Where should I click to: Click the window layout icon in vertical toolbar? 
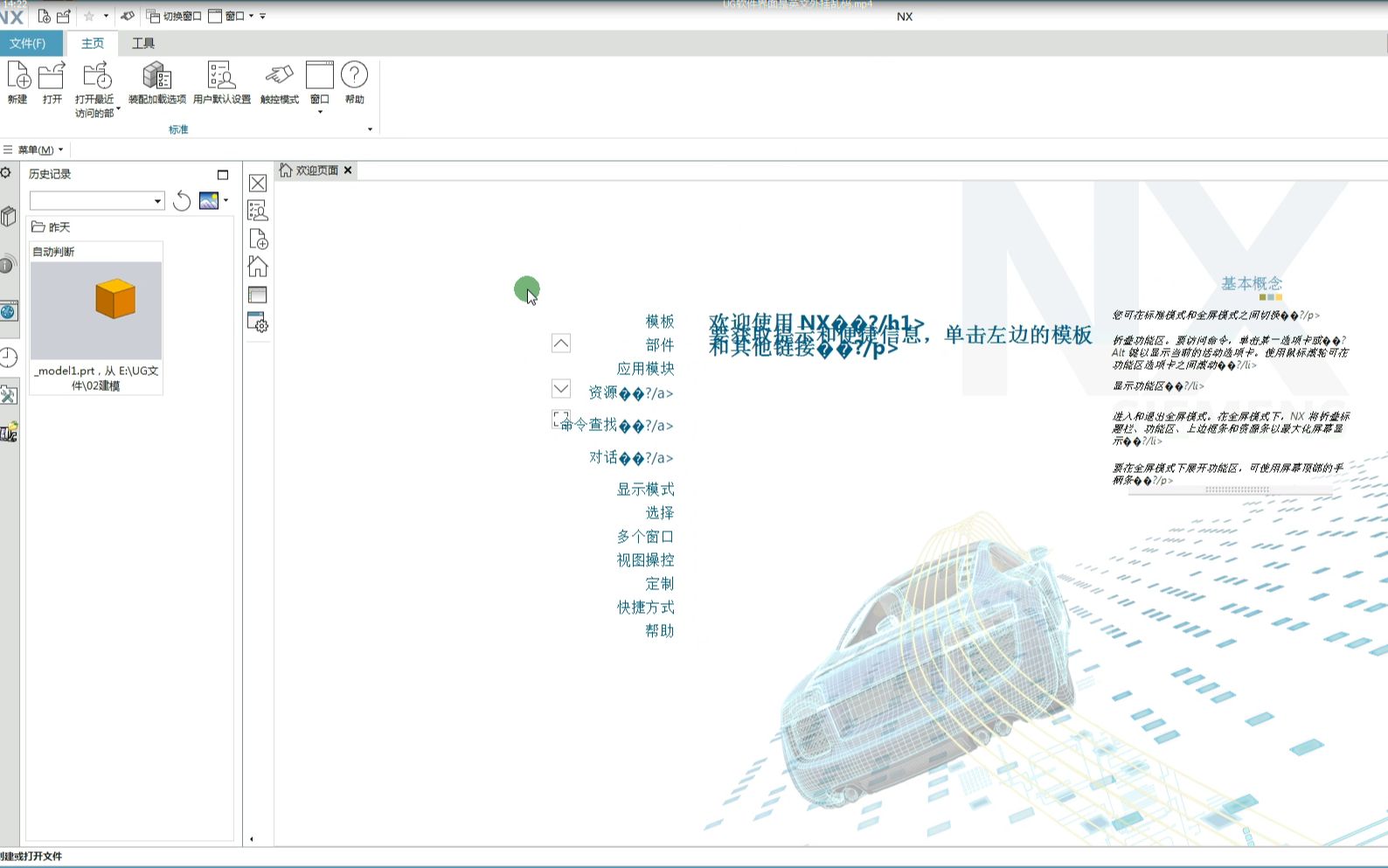(x=258, y=295)
